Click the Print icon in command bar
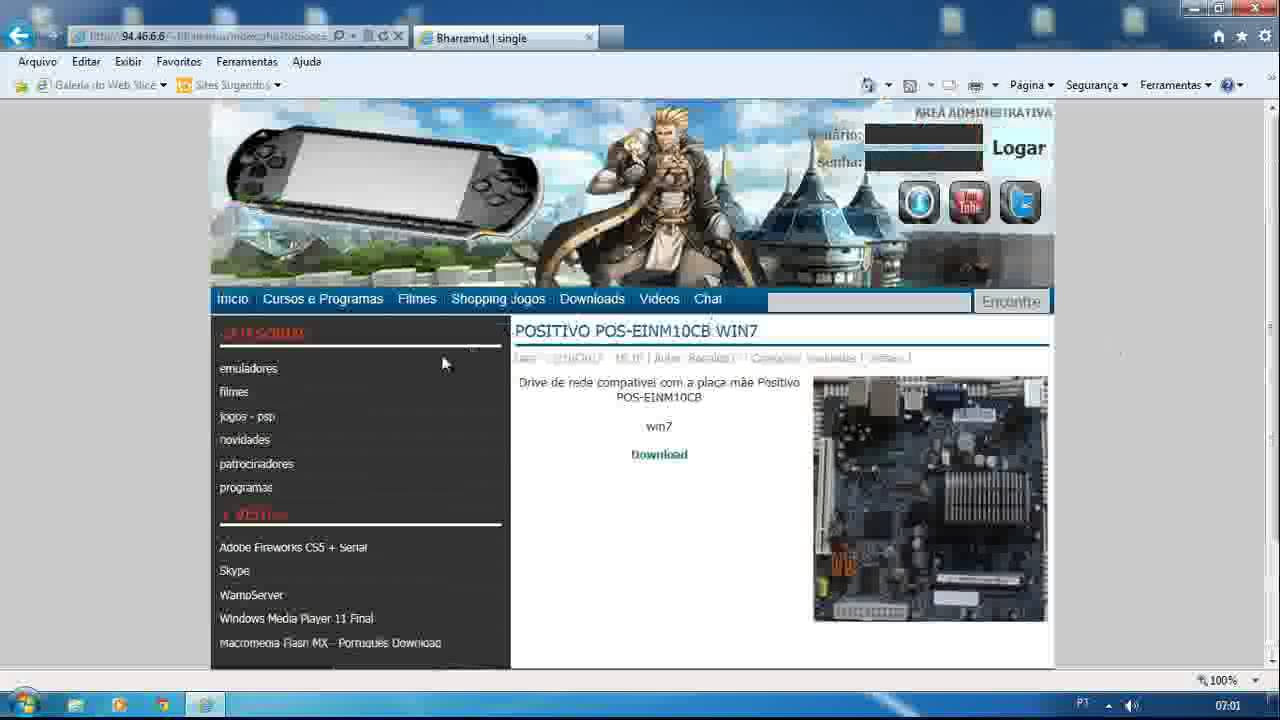 click(x=976, y=85)
